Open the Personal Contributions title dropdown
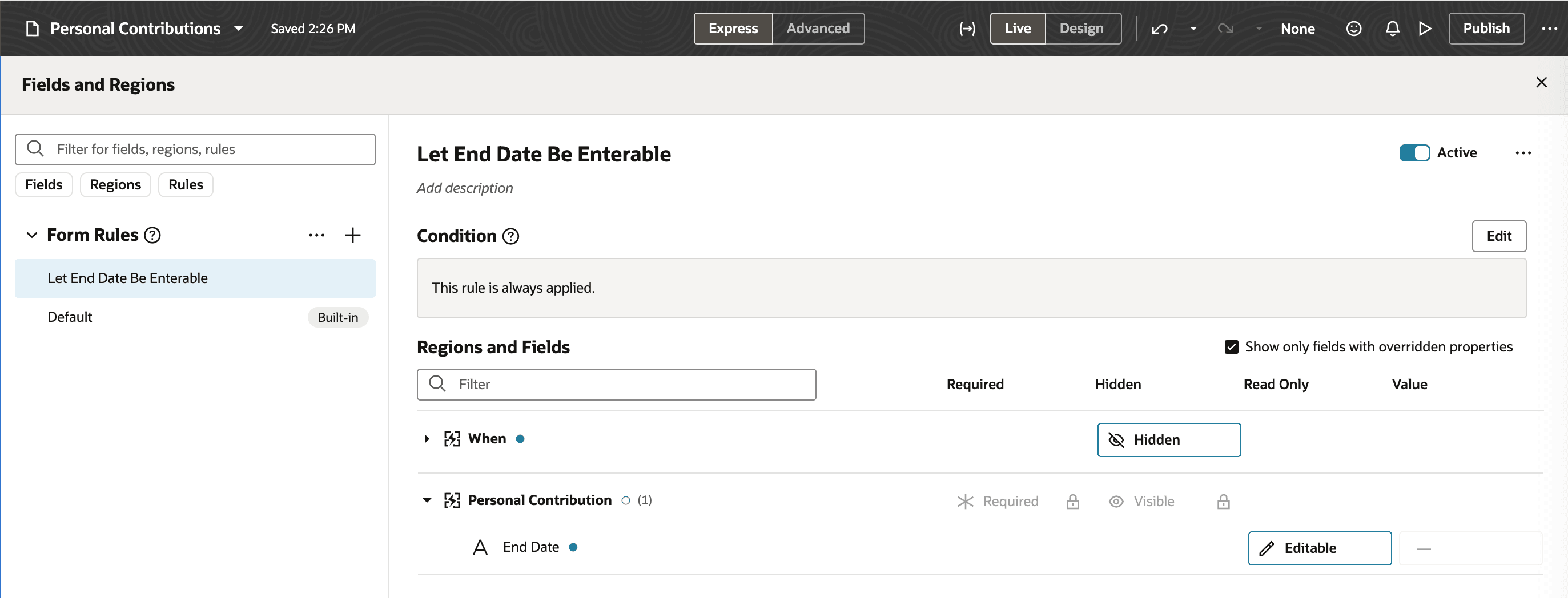1568x598 pixels. (x=239, y=28)
